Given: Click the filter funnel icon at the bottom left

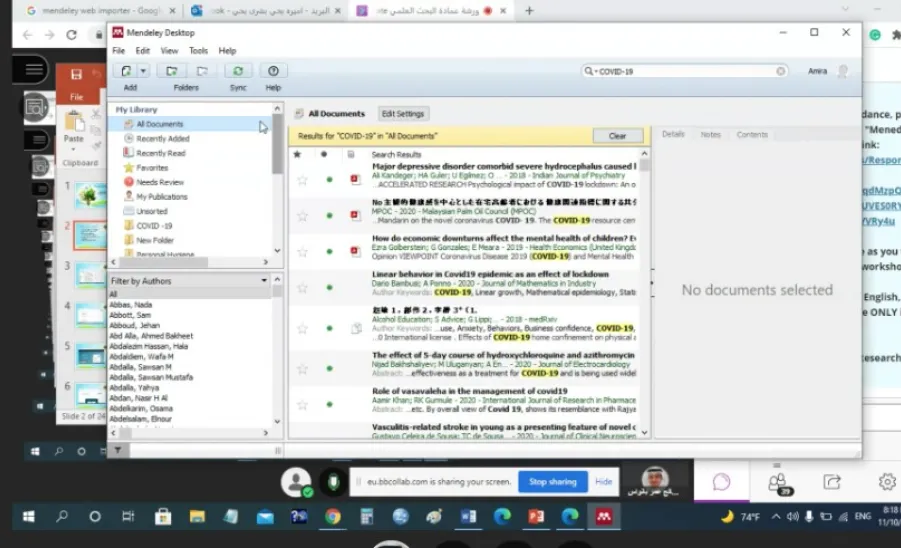Looking at the screenshot, I should [118, 450].
